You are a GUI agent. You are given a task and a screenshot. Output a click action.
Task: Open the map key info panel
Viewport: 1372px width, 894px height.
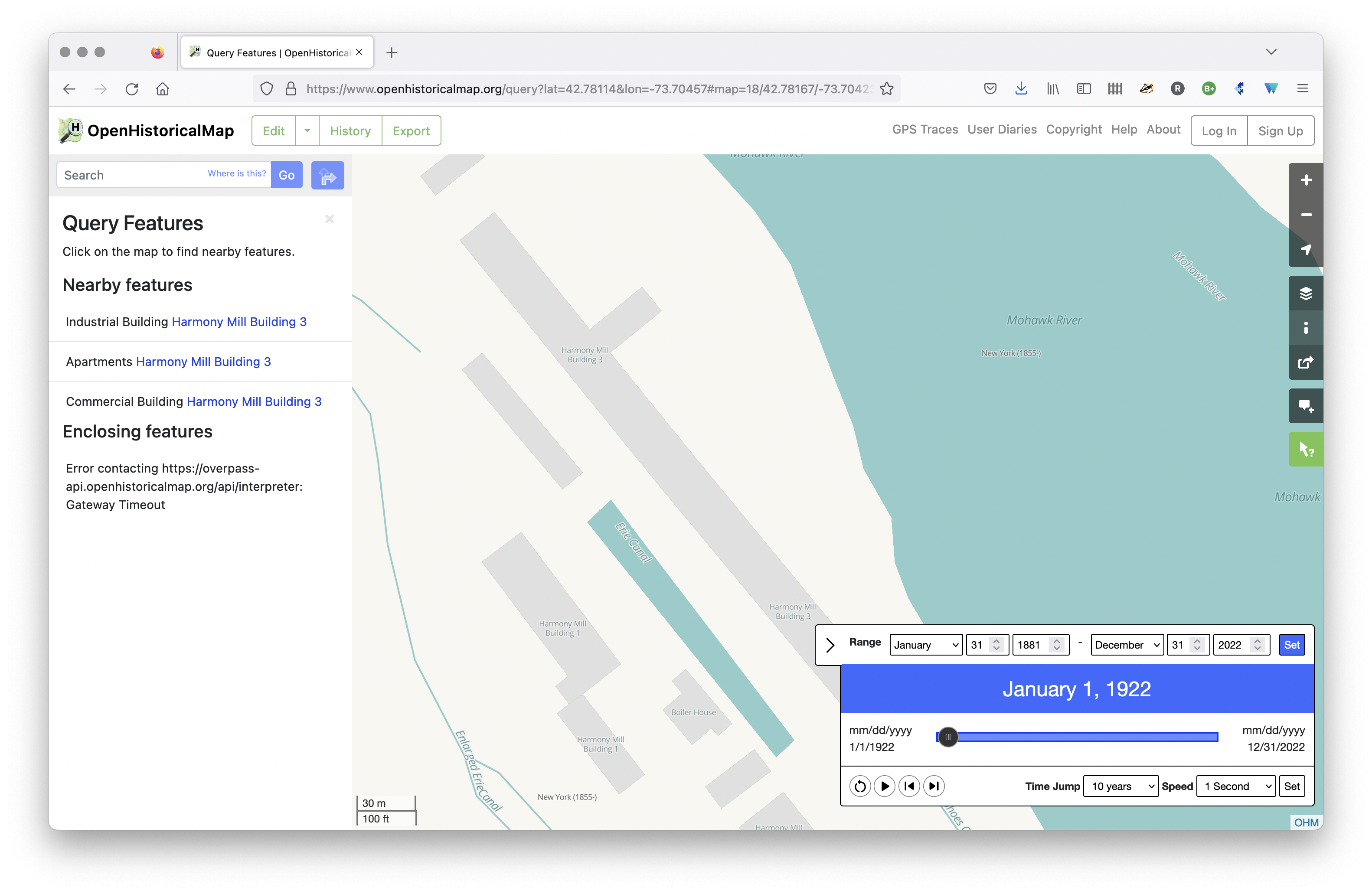tap(1305, 327)
